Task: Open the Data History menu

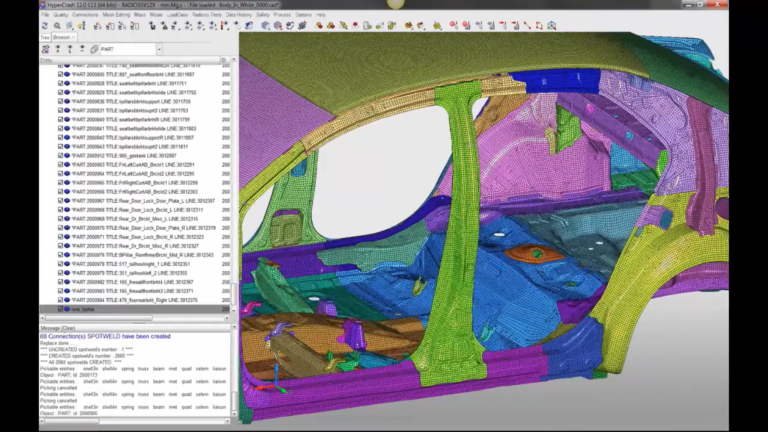Action: pos(239,15)
